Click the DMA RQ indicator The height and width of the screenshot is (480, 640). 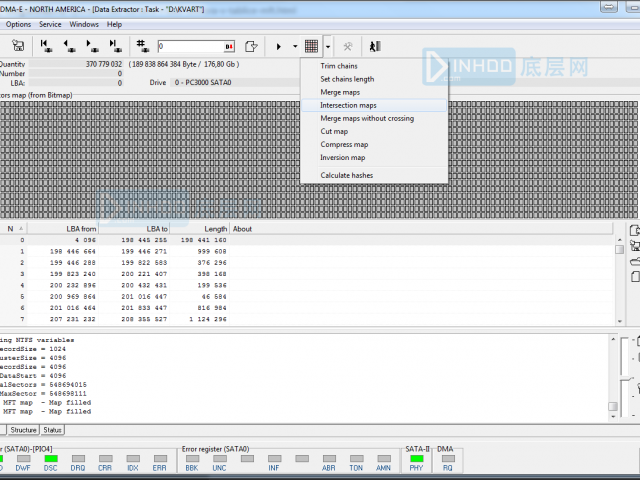[x=448, y=459]
